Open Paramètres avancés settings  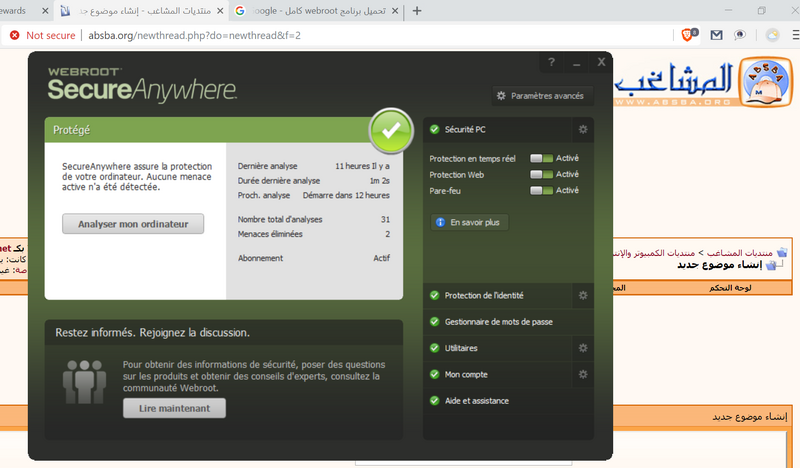pyautogui.click(x=542, y=96)
